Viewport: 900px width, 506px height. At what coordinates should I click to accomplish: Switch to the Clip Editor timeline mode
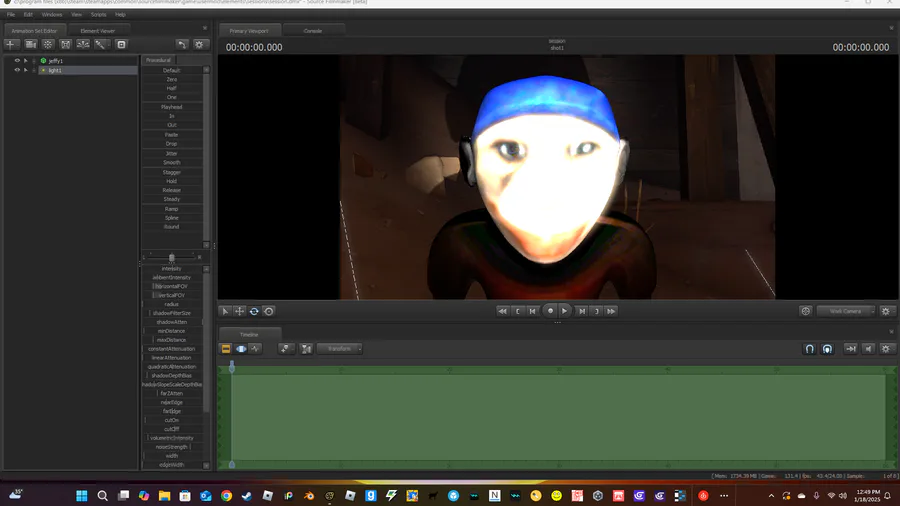pos(226,349)
